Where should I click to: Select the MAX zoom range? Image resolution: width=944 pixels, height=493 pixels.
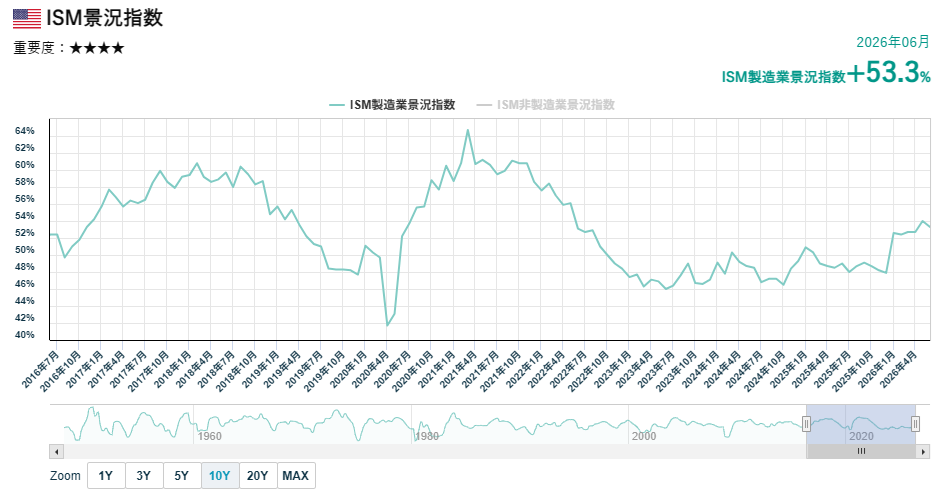click(x=296, y=476)
